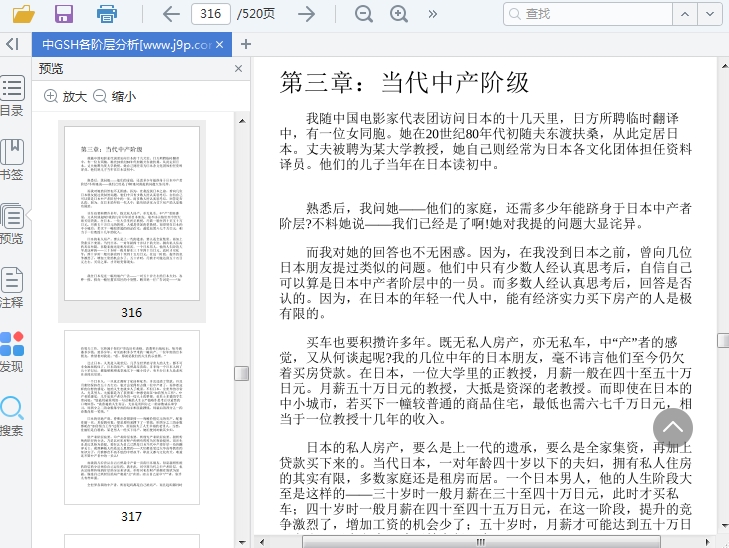Click 放大 to enlarge thumbnails
The image size is (729, 548).
coord(65,97)
